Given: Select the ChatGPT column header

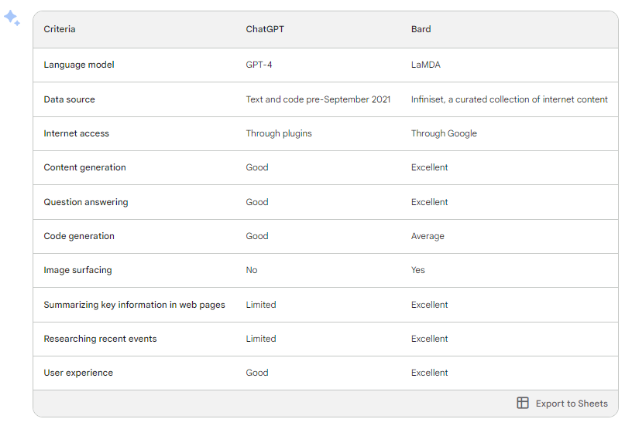Looking at the screenshot, I should 265,29.
